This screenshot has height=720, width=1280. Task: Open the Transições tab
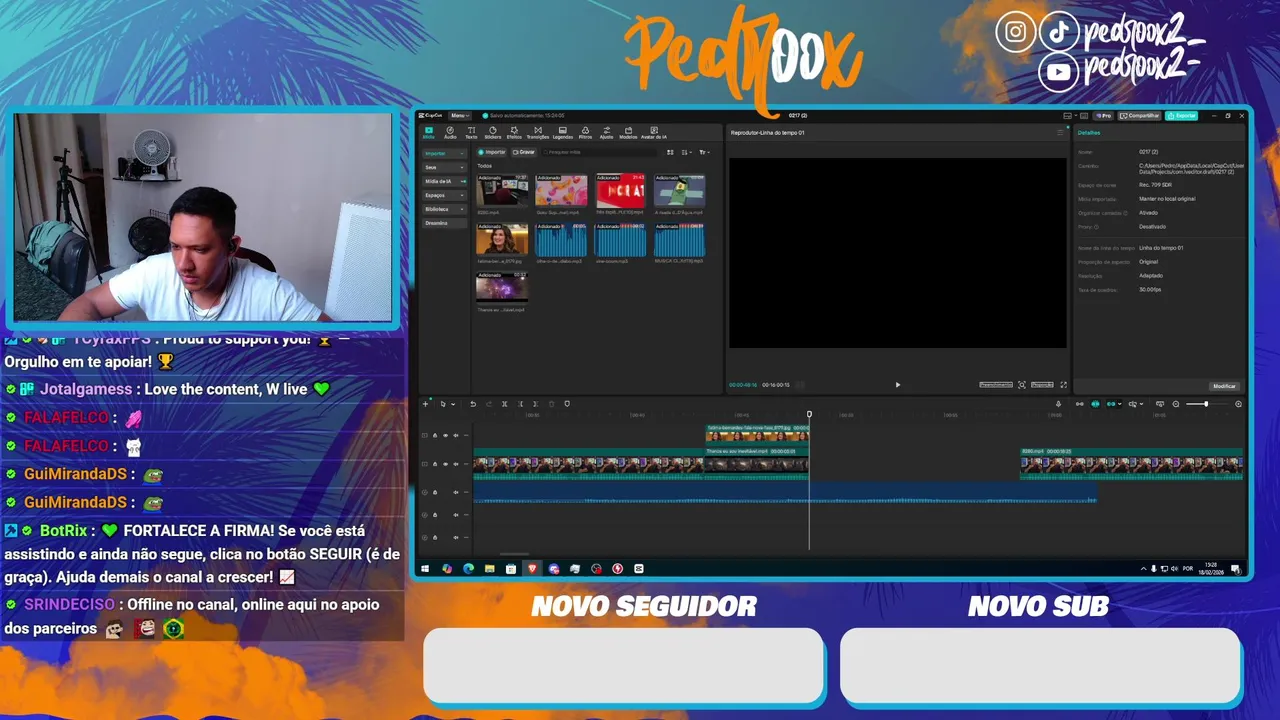click(538, 132)
